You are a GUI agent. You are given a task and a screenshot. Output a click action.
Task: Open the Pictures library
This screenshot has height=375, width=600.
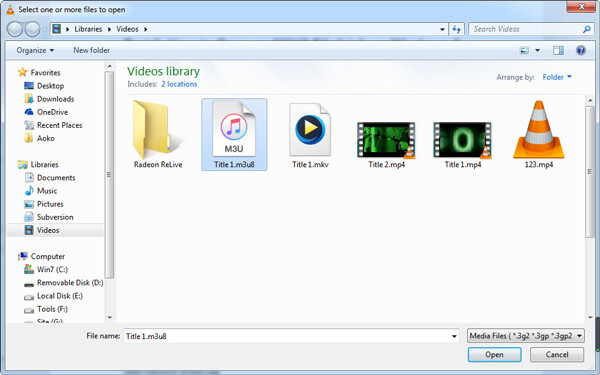50,204
